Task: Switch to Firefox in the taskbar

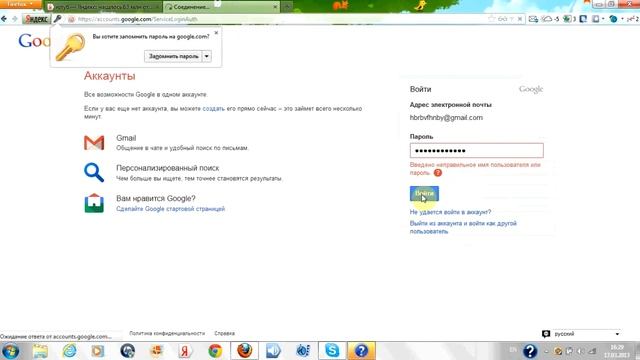Action: pos(244,351)
